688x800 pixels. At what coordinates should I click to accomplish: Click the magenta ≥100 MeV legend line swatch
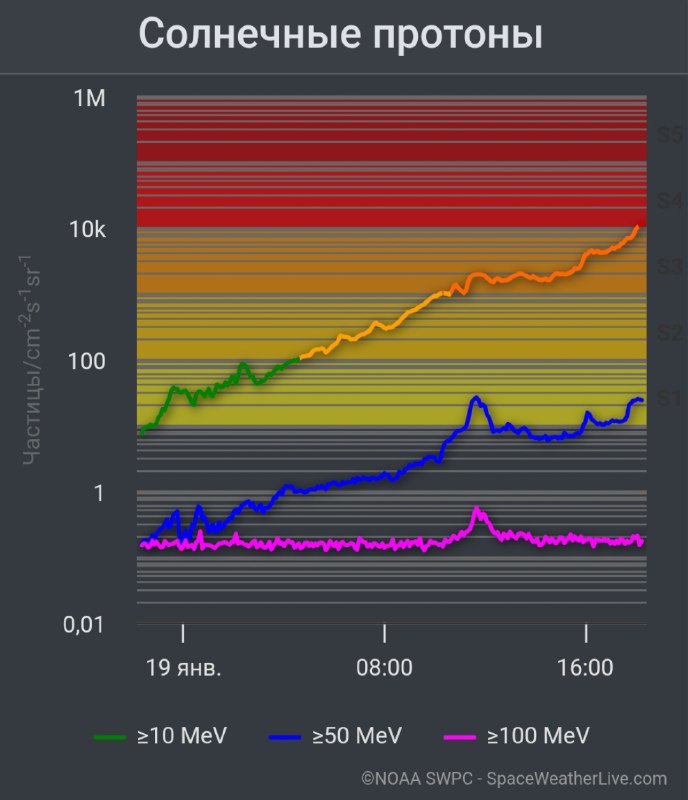tap(459, 737)
